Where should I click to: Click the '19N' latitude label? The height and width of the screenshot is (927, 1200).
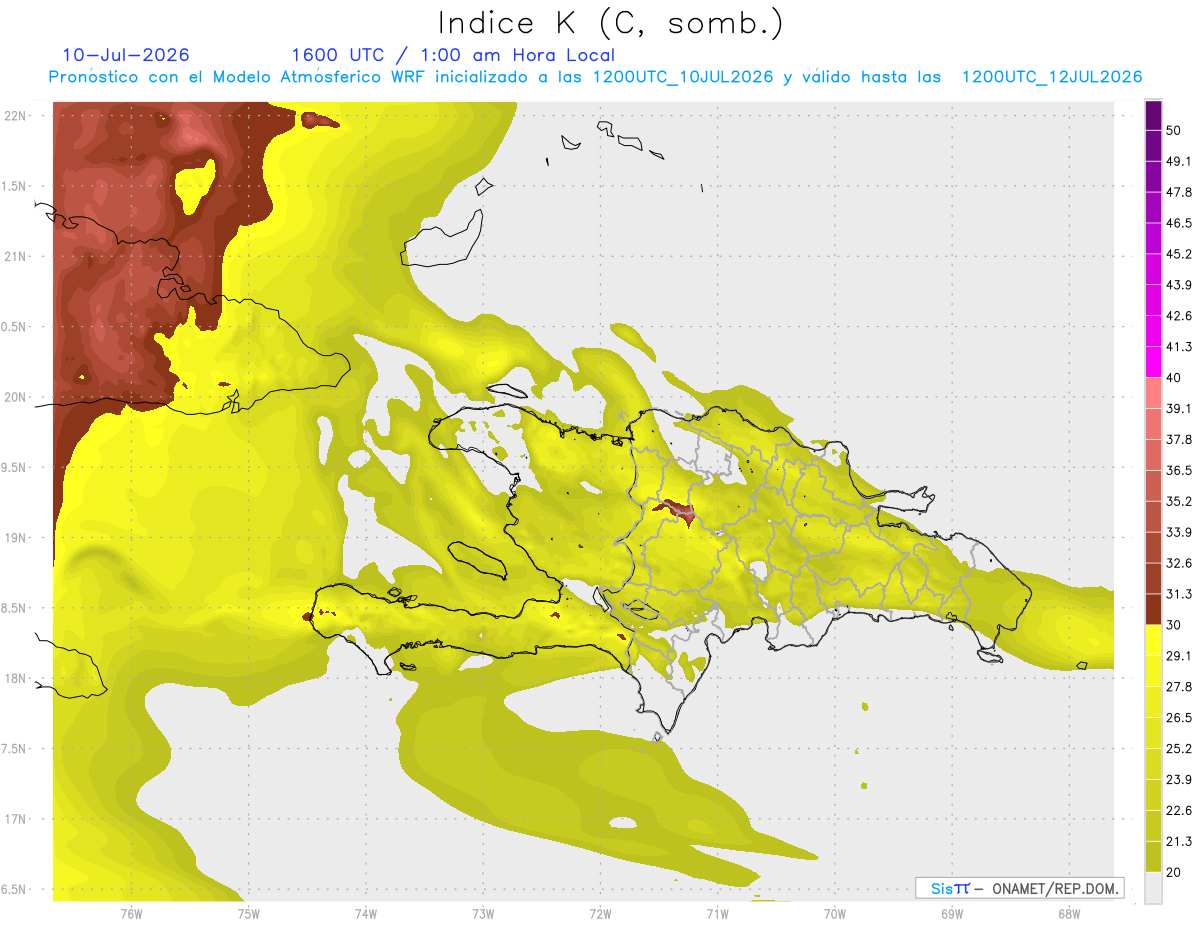coord(16,538)
